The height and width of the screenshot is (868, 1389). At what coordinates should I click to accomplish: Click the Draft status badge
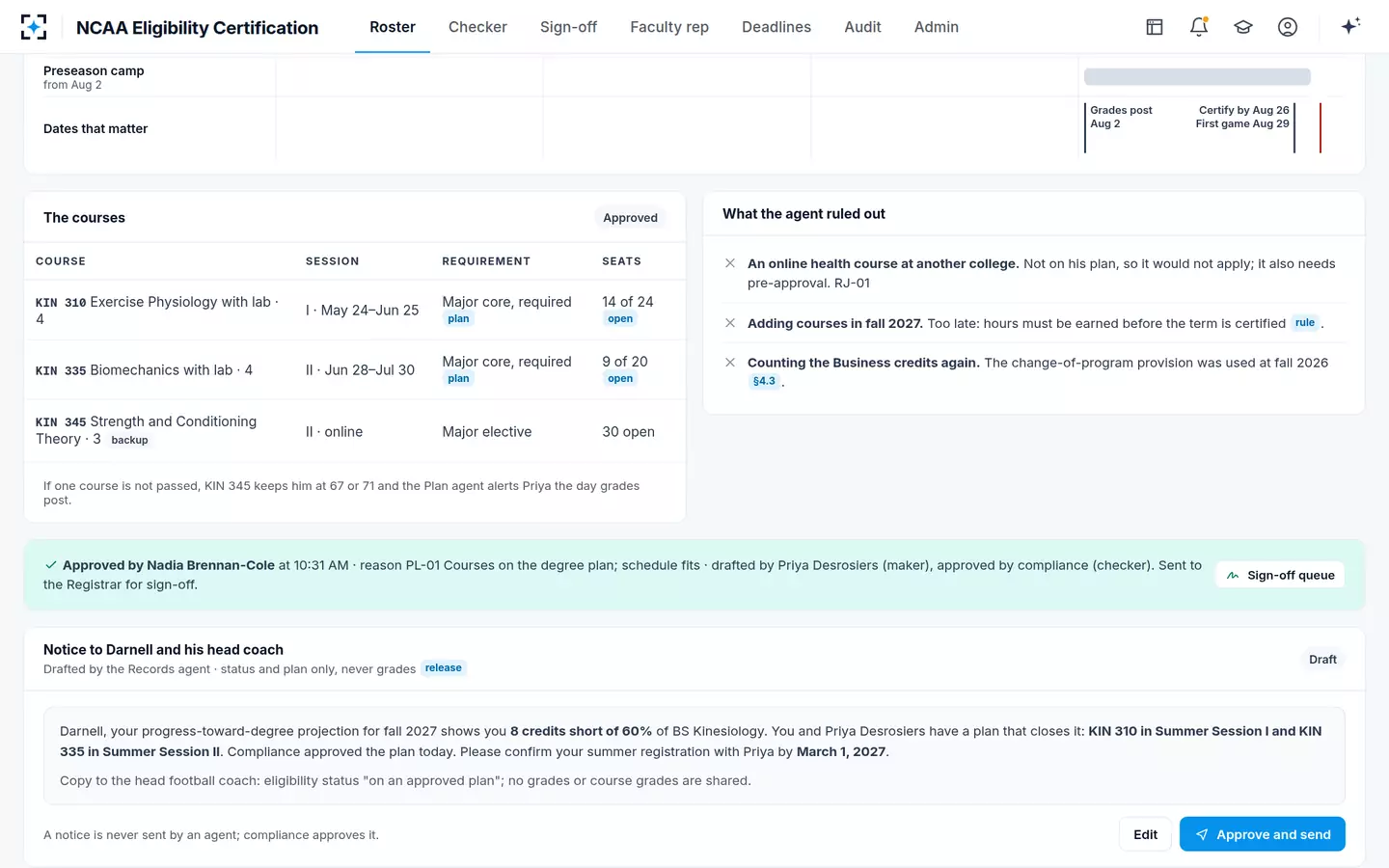coord(1322,660)
